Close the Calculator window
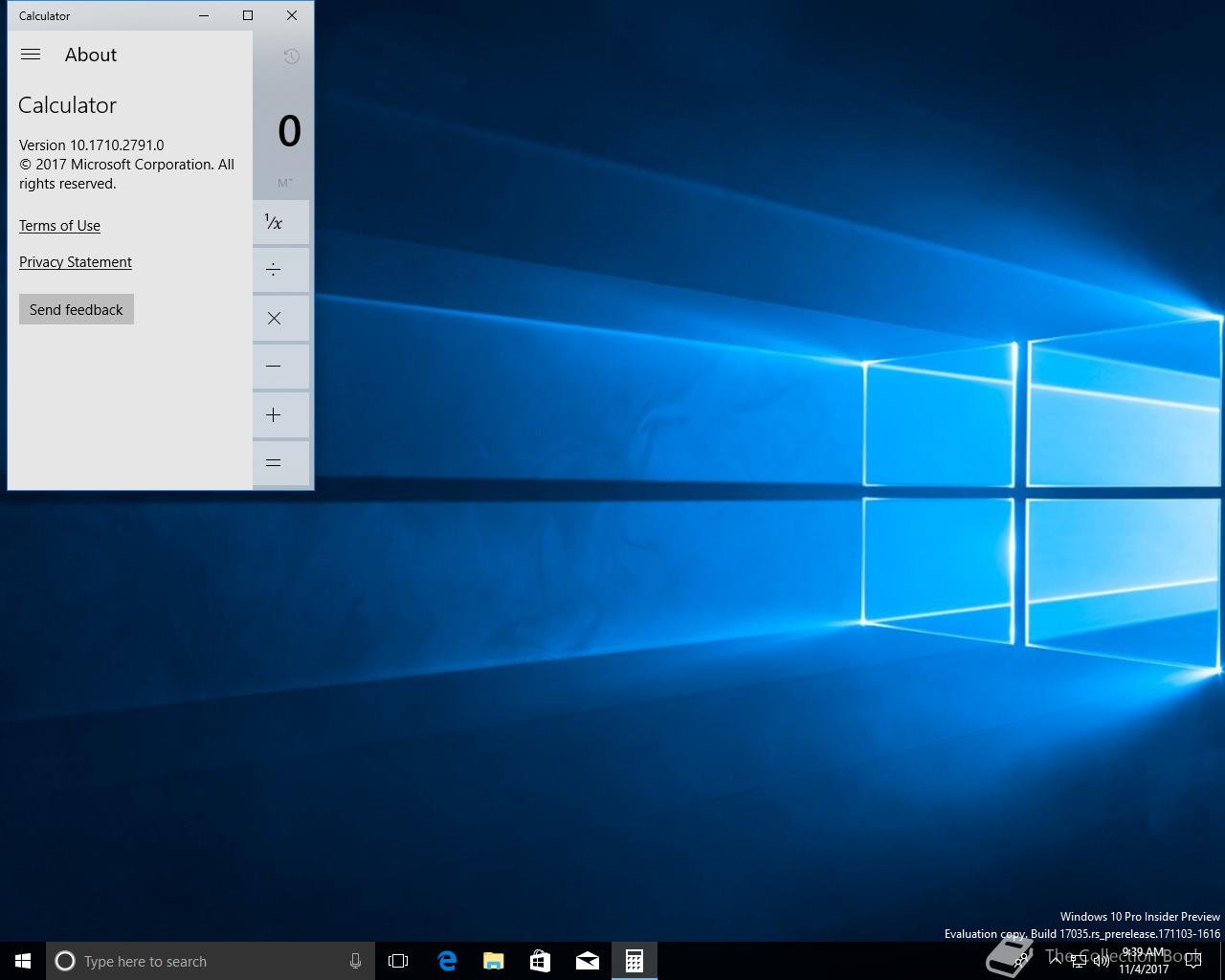Screen dimensions: 1225x980 pos(292,15)
